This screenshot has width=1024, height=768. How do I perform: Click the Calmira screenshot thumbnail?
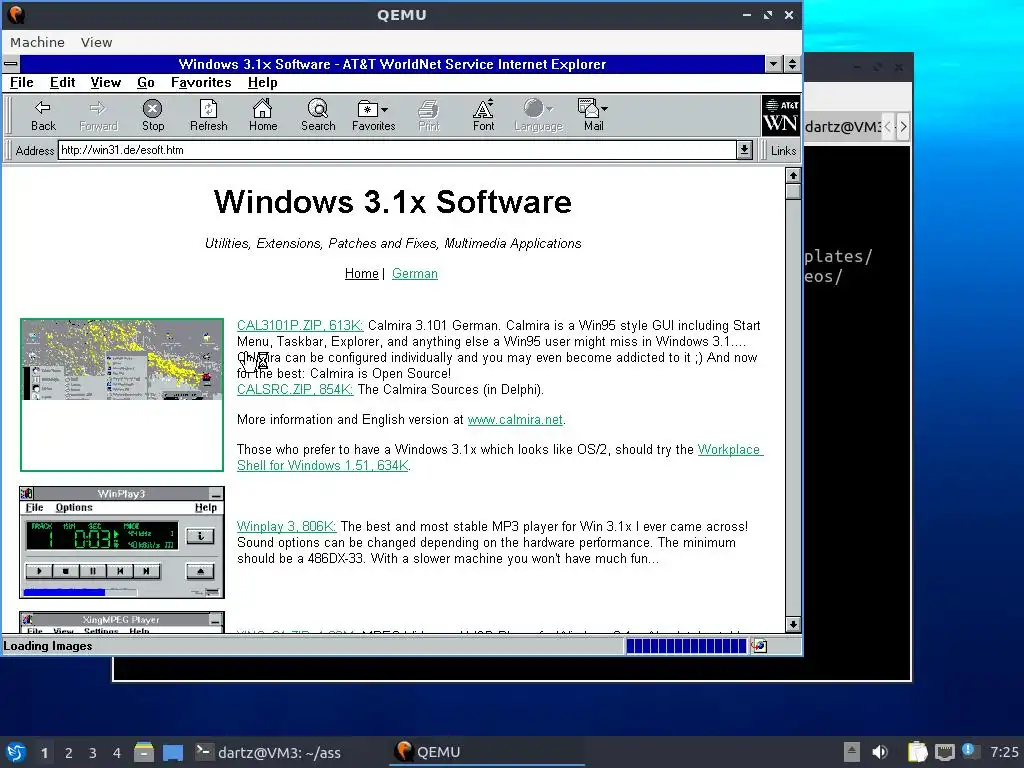click(x=122, y=394)
